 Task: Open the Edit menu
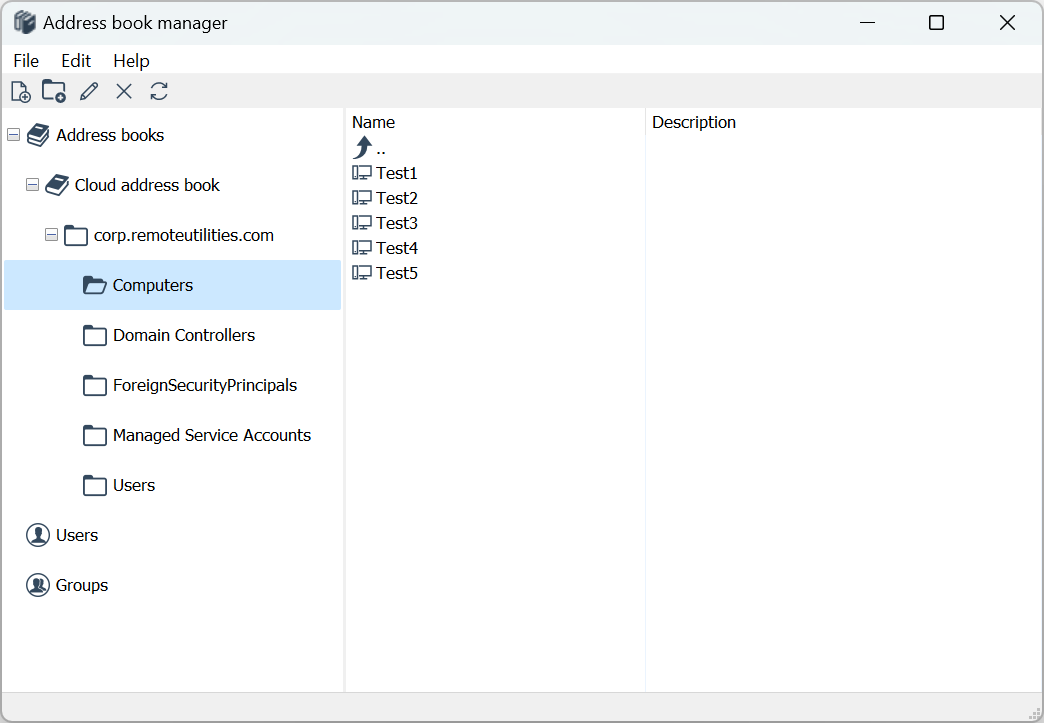[76, 61]
